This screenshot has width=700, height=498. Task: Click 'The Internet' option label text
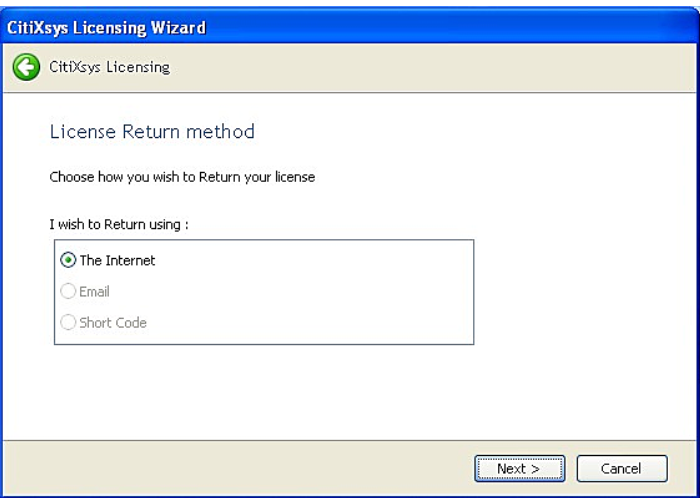pos(117,261)
